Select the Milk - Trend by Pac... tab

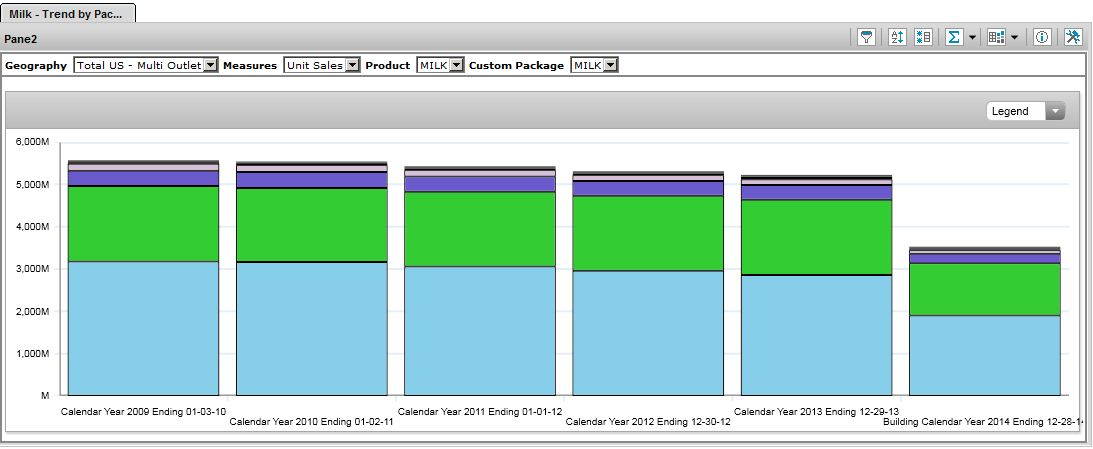tap(67, 12)
